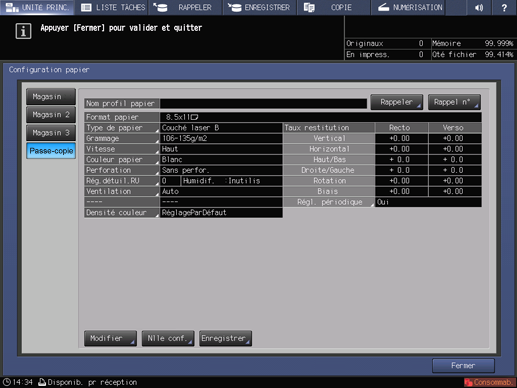The image size is (517, 388).
Task: Click the RéglageParDéfaut value
Action: pyautogui.click(x=221, y=213)
